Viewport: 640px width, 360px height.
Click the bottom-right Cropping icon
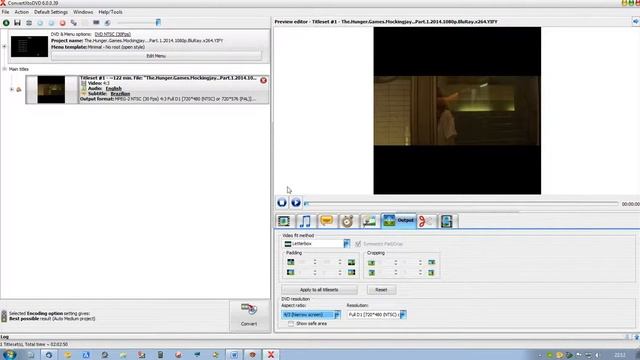click(x=431, y=272)
